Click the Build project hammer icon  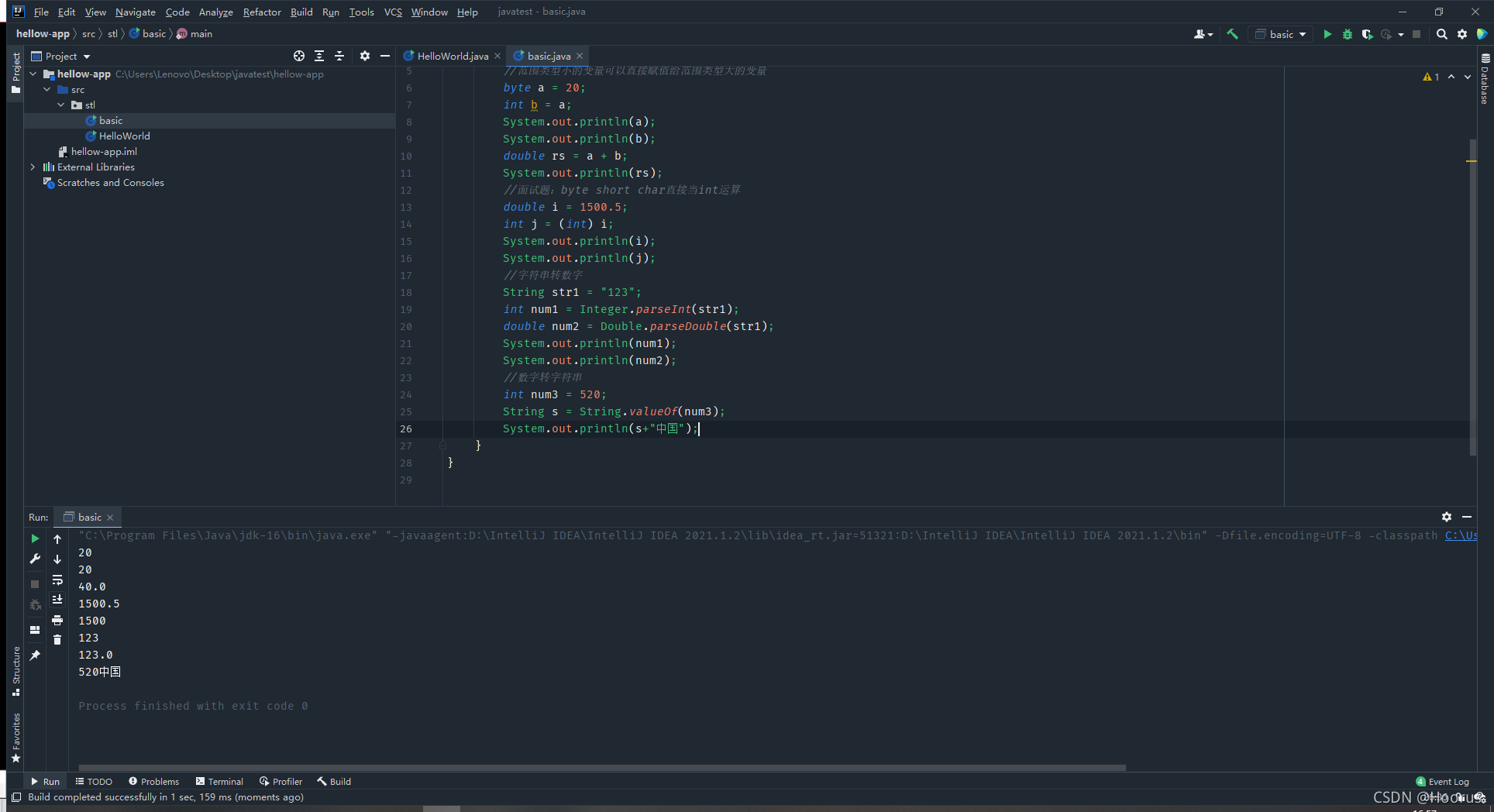point(1232,34)
